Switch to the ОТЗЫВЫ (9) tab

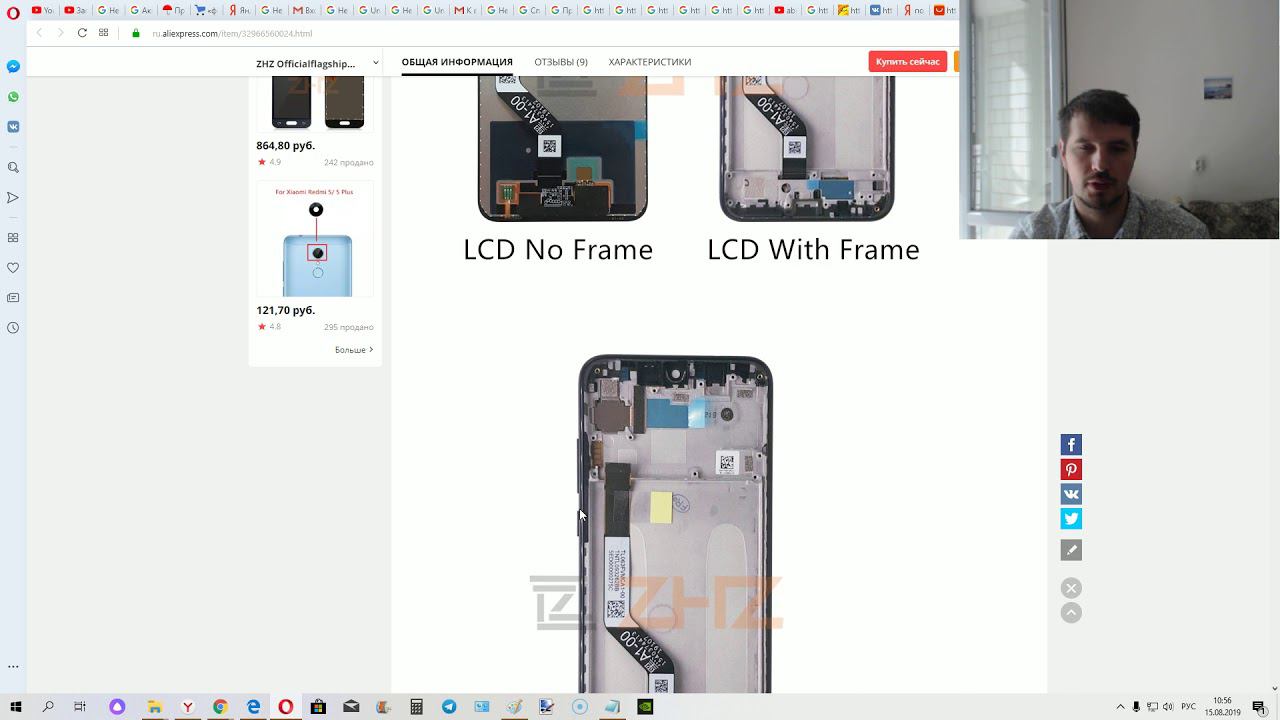[561, 62]
